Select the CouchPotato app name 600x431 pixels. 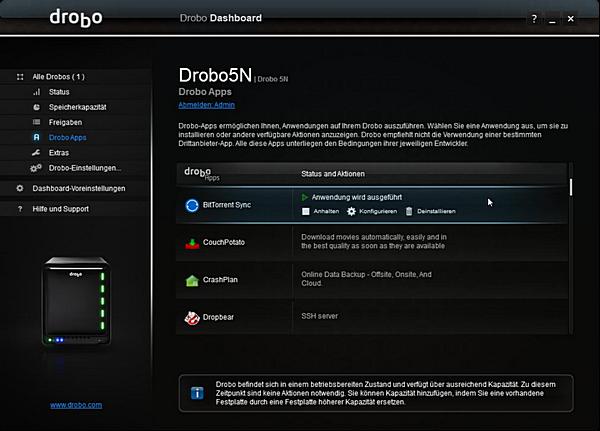click(224, 242)
